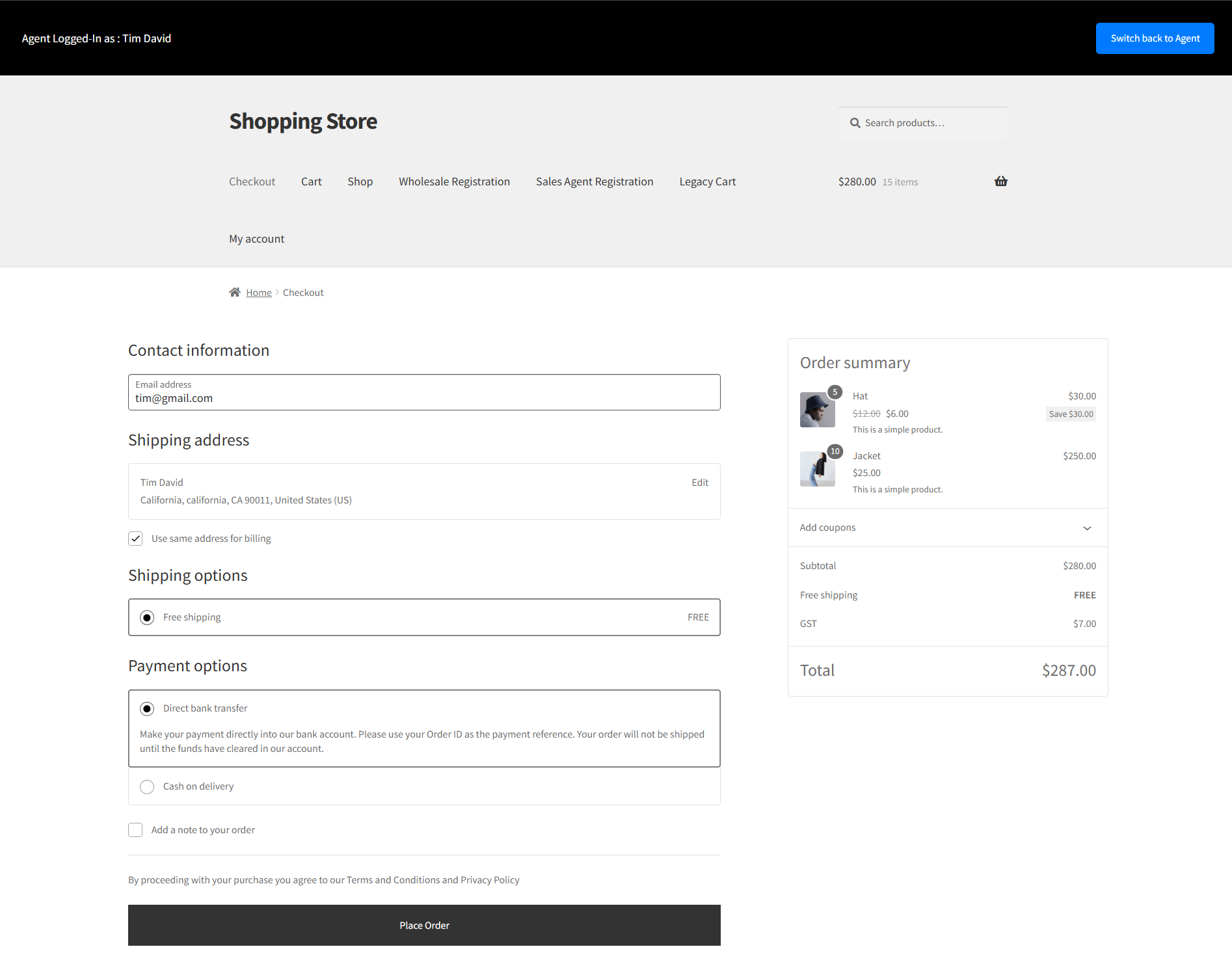The image size is (1232, 975).
Task: Check Add a note to your order
Action: tap(135, 830)
